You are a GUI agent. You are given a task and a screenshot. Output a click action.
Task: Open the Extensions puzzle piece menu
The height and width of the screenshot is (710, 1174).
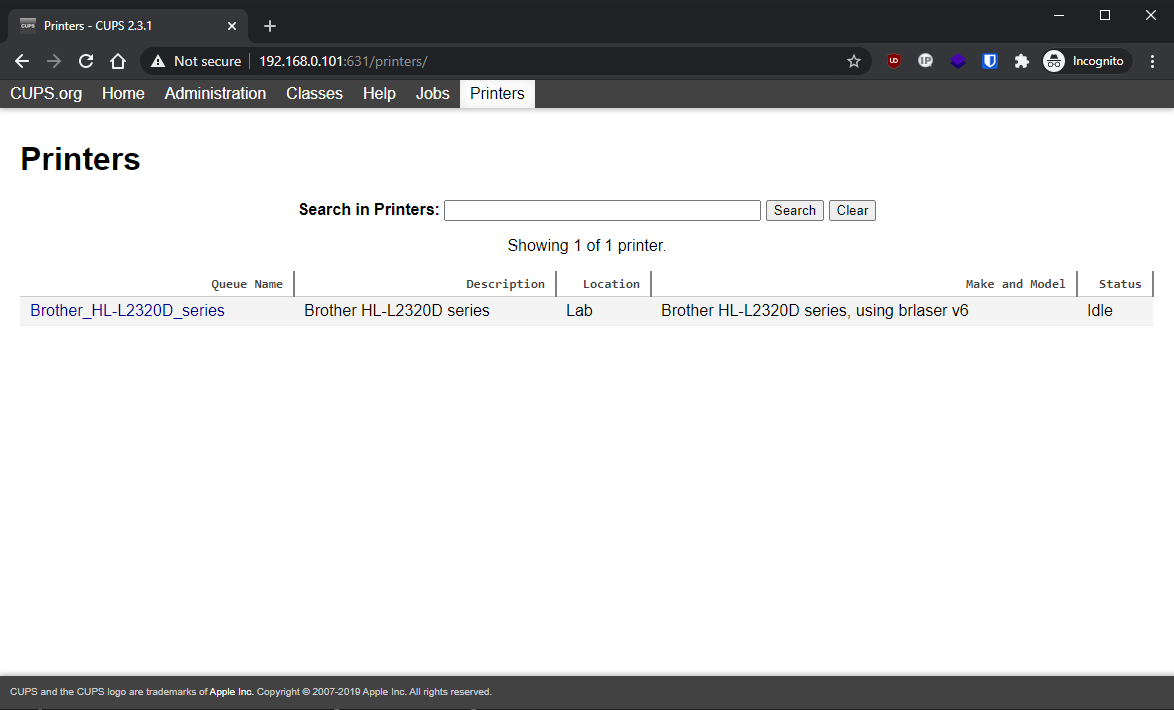[x=1021, y=61]
